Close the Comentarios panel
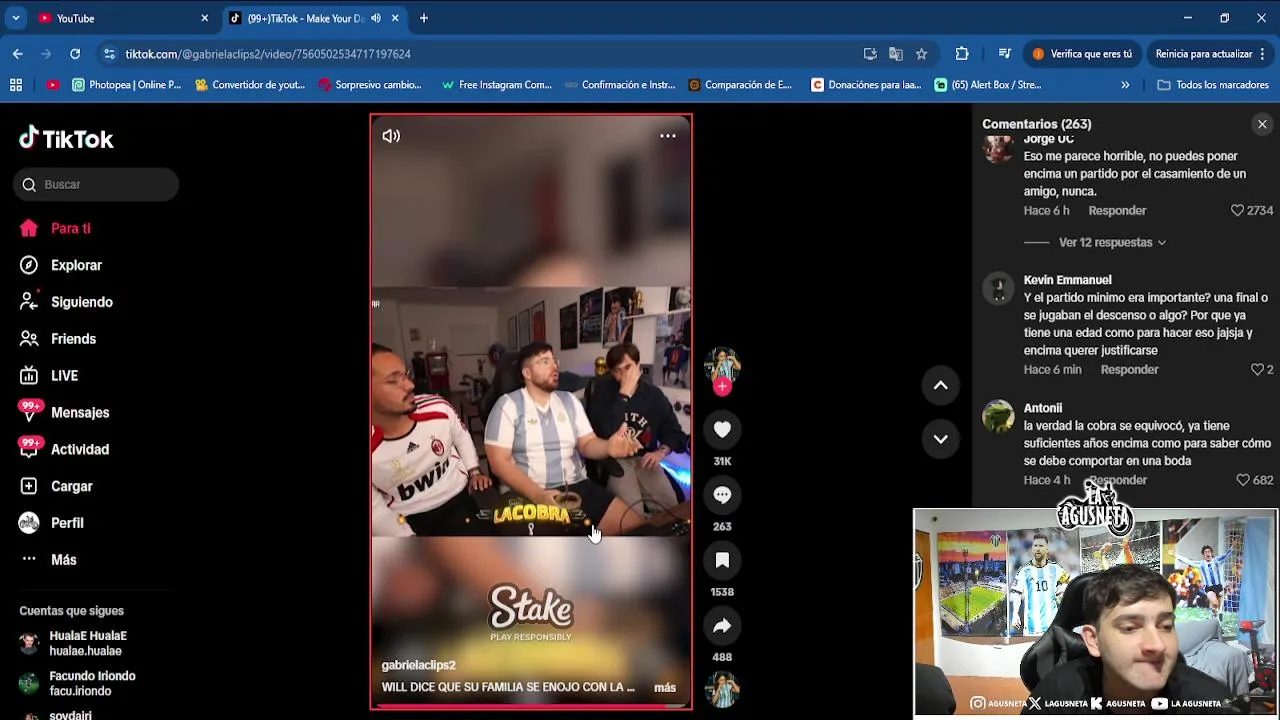Viewport: 1280px width, 720px height. point(1262,124)
